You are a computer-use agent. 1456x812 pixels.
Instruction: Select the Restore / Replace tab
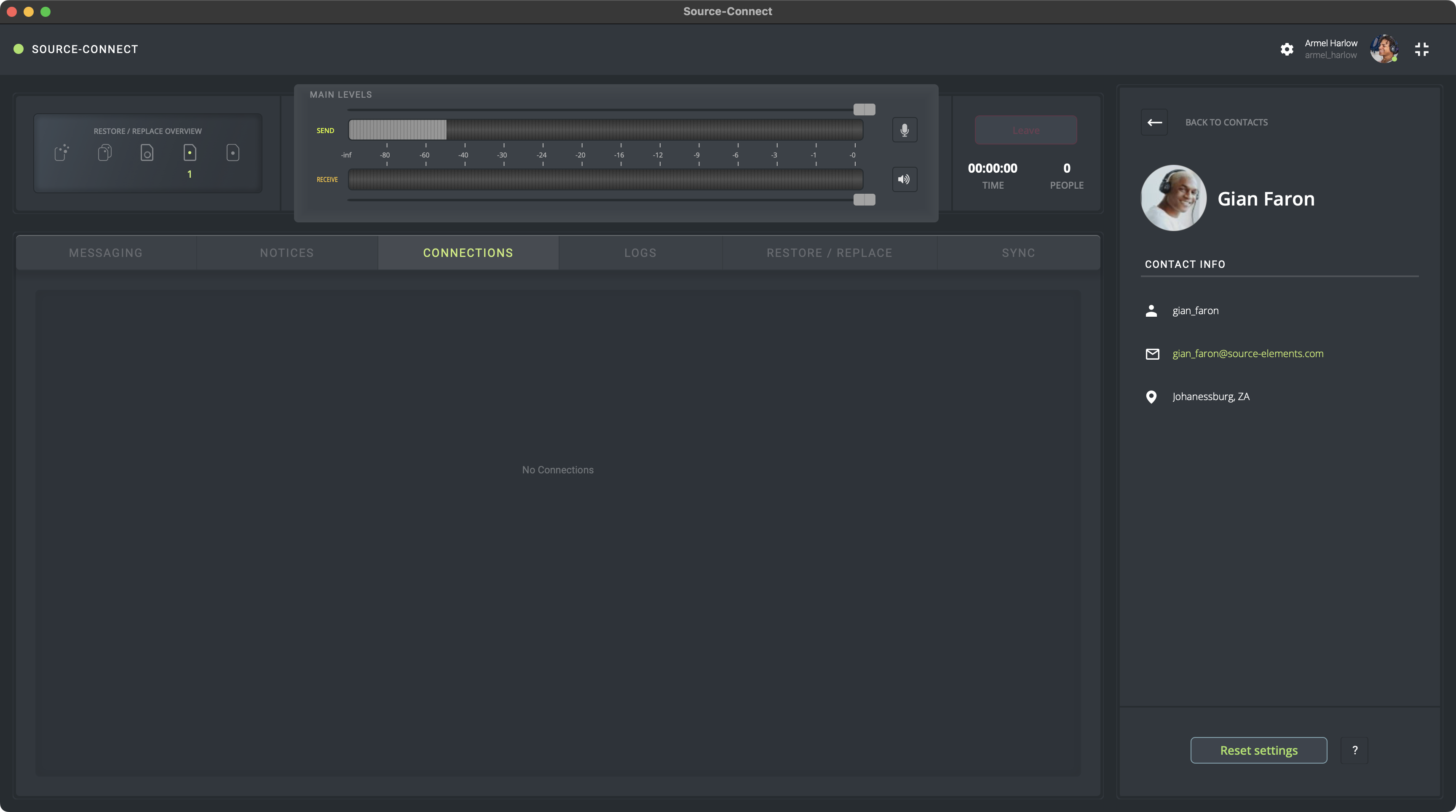click(x=829, y=253)
